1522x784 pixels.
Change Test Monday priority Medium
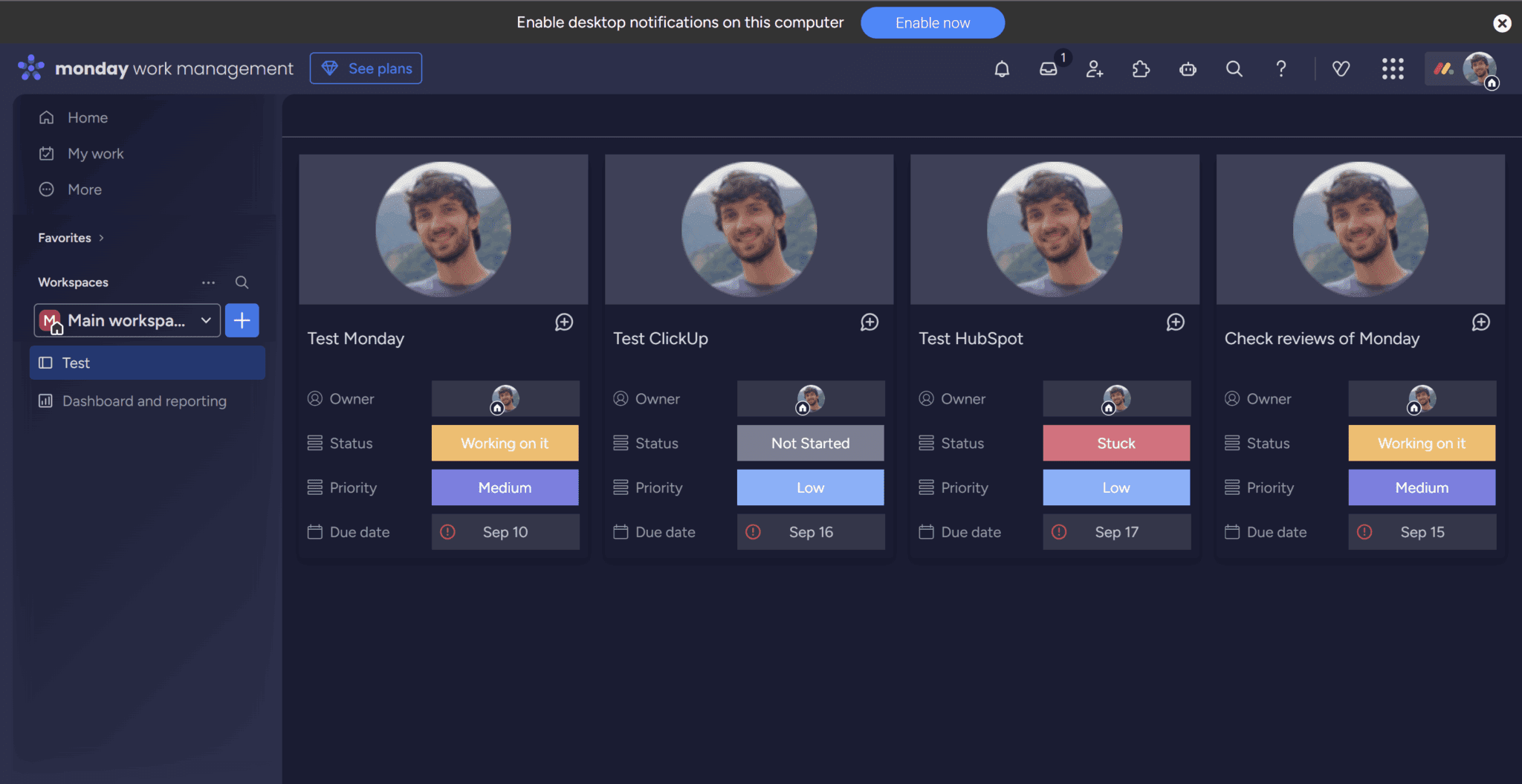(x=505, y=488)
